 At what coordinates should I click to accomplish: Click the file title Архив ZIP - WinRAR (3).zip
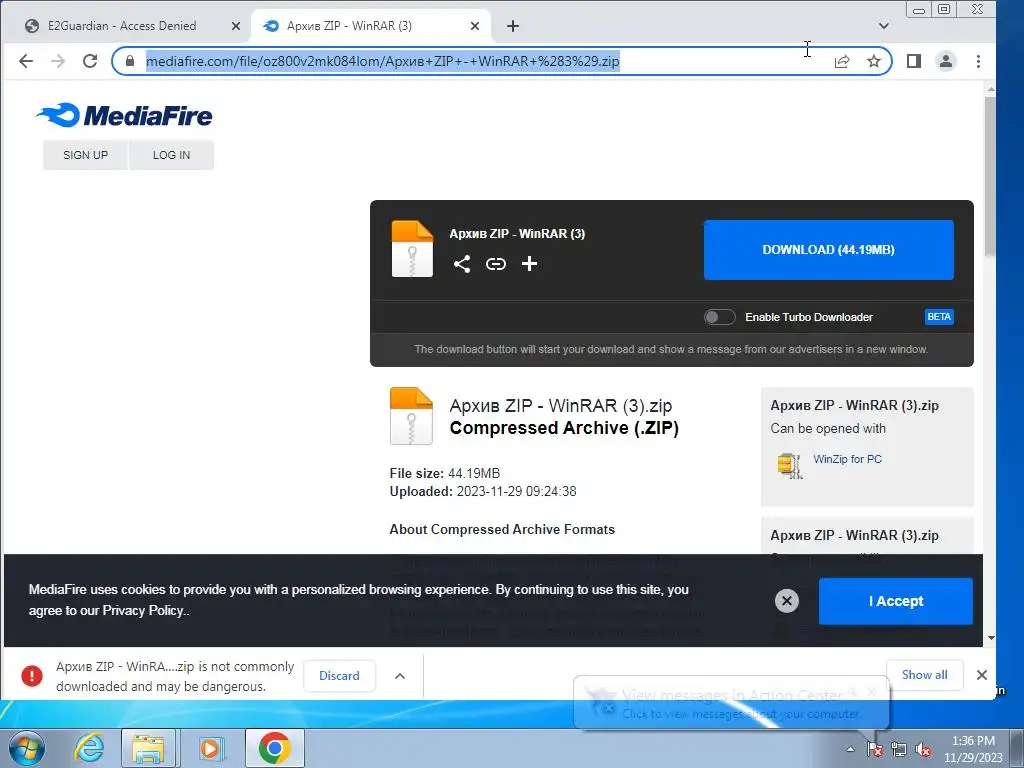coord(561,406)
